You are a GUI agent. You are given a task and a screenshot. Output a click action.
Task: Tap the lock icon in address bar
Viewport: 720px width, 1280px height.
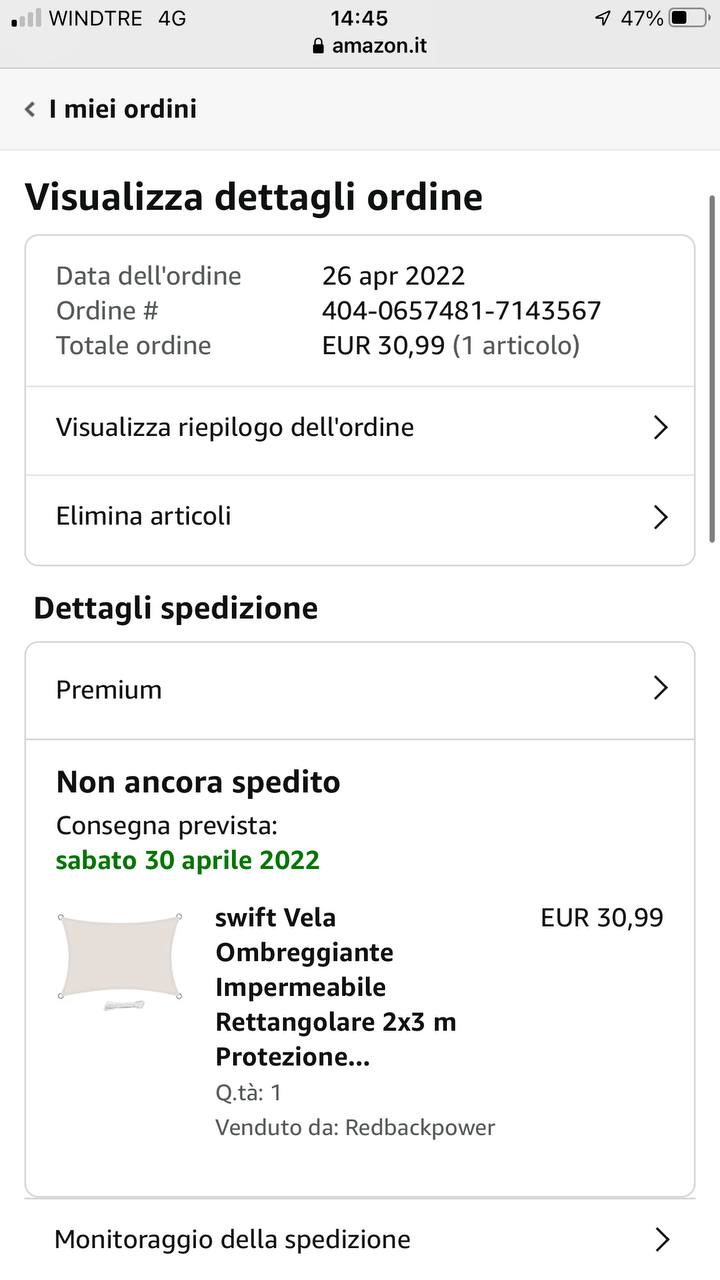pyautogui.click(x=319, y=46)
